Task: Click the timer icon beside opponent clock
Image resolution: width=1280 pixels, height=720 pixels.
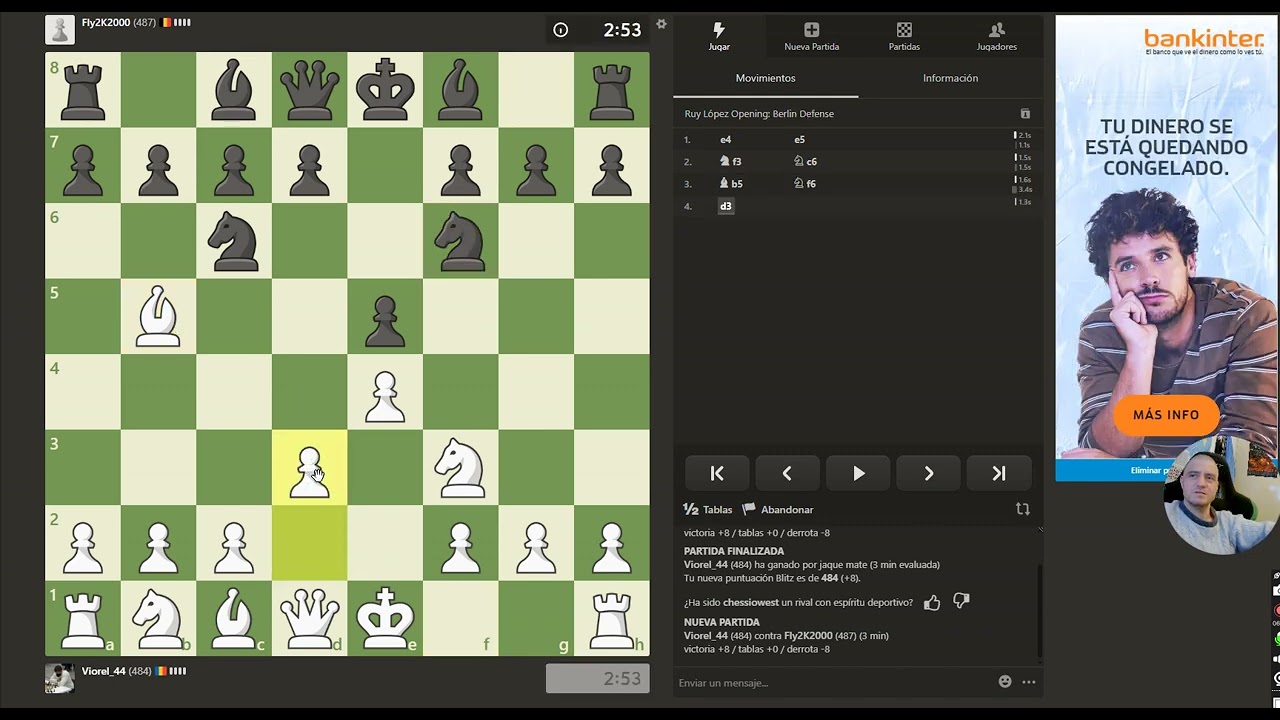Action: pos(561,30)
